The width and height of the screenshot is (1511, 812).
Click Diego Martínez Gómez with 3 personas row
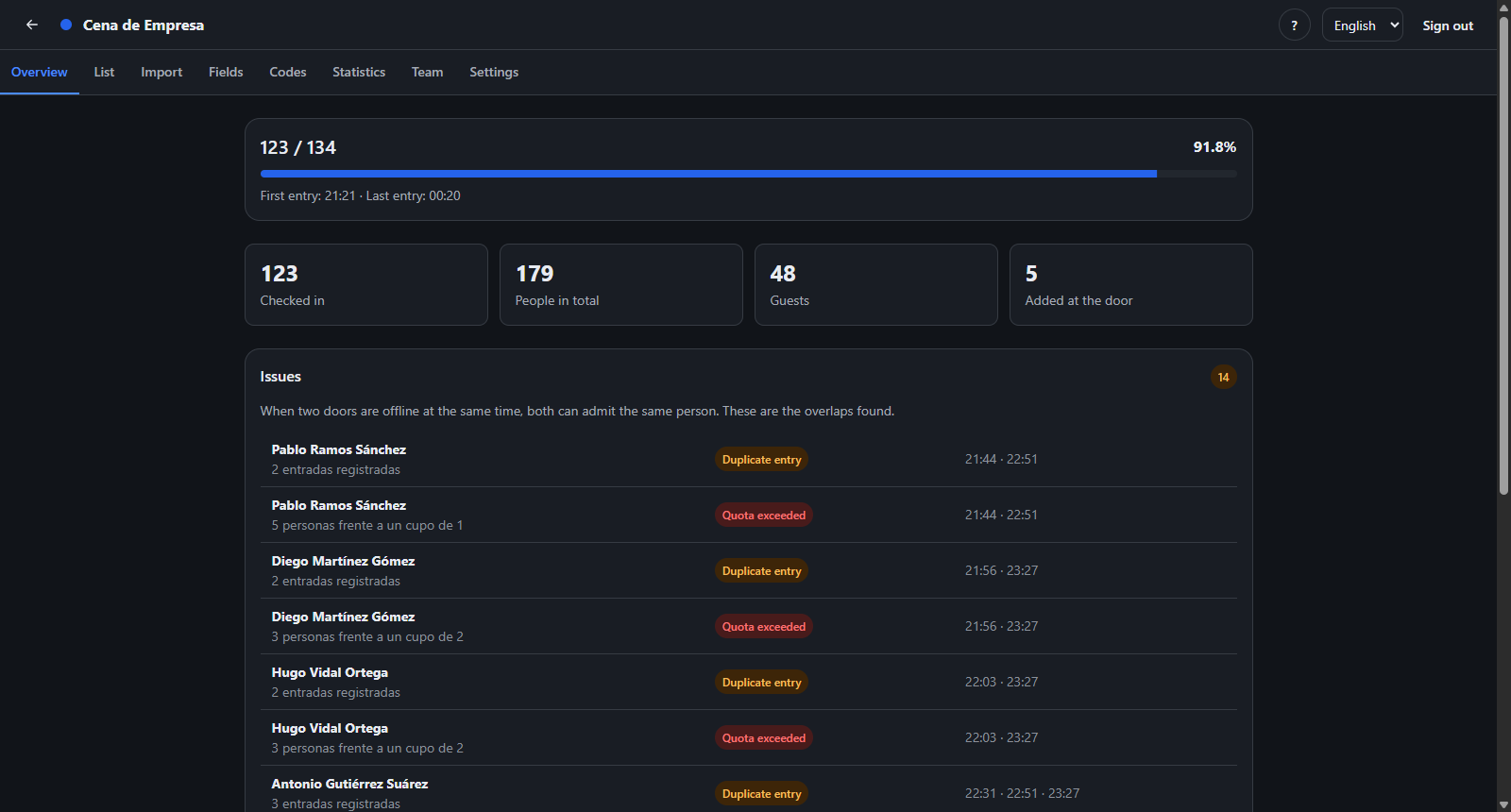click(x=748, y=626)
